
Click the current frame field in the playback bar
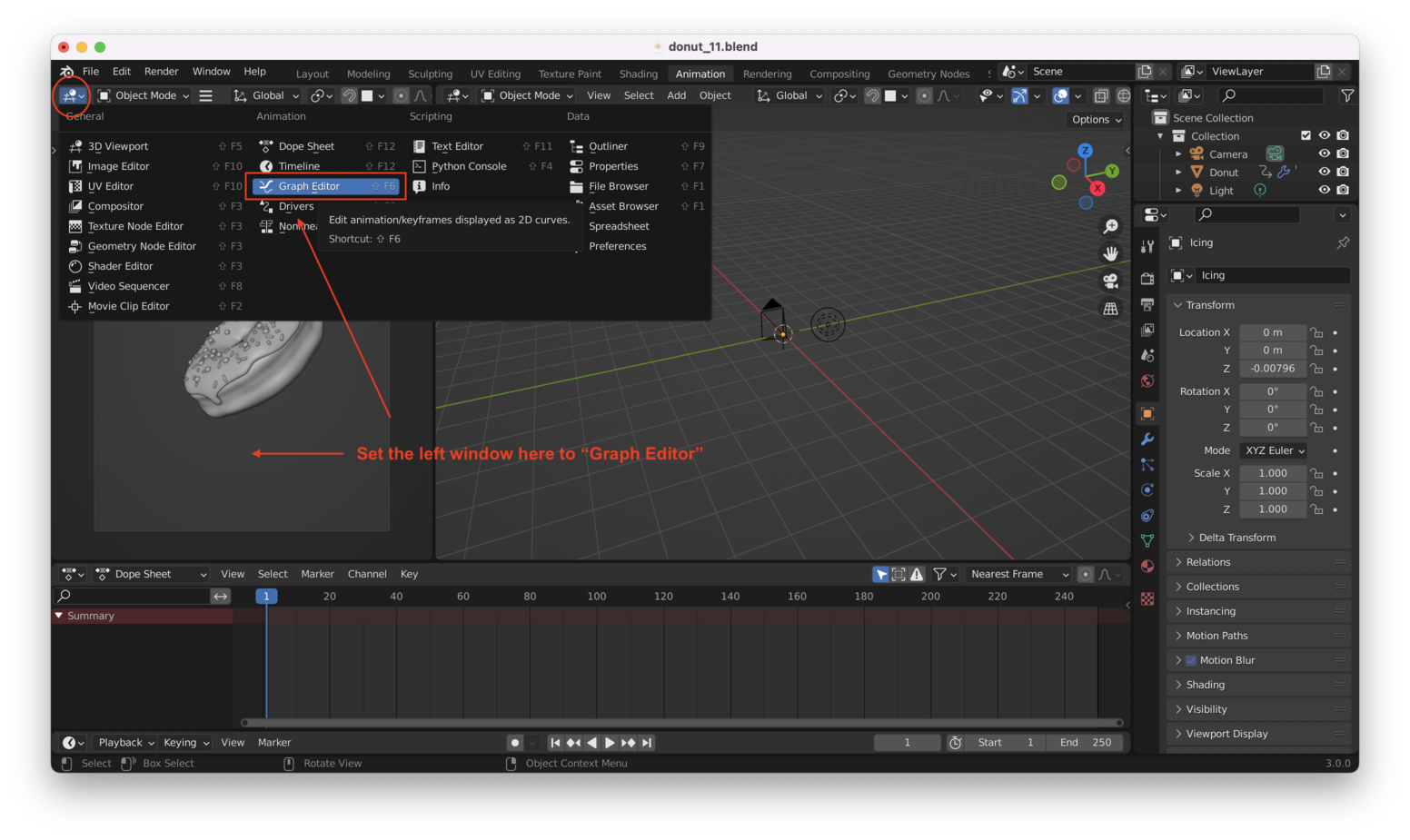[x=907, y=742]
